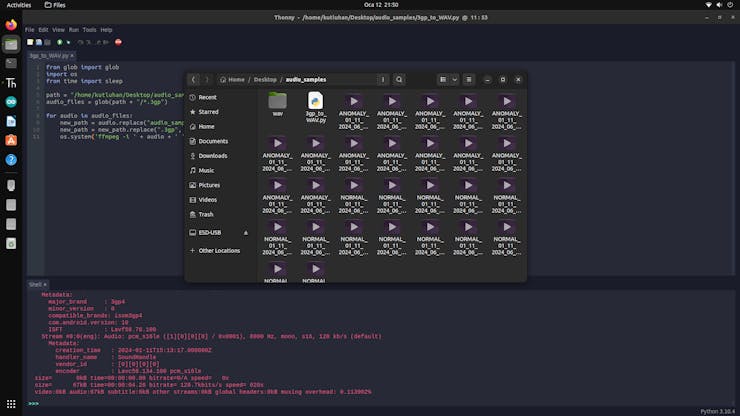Run the current script with green play button

(x=60, y=42)
